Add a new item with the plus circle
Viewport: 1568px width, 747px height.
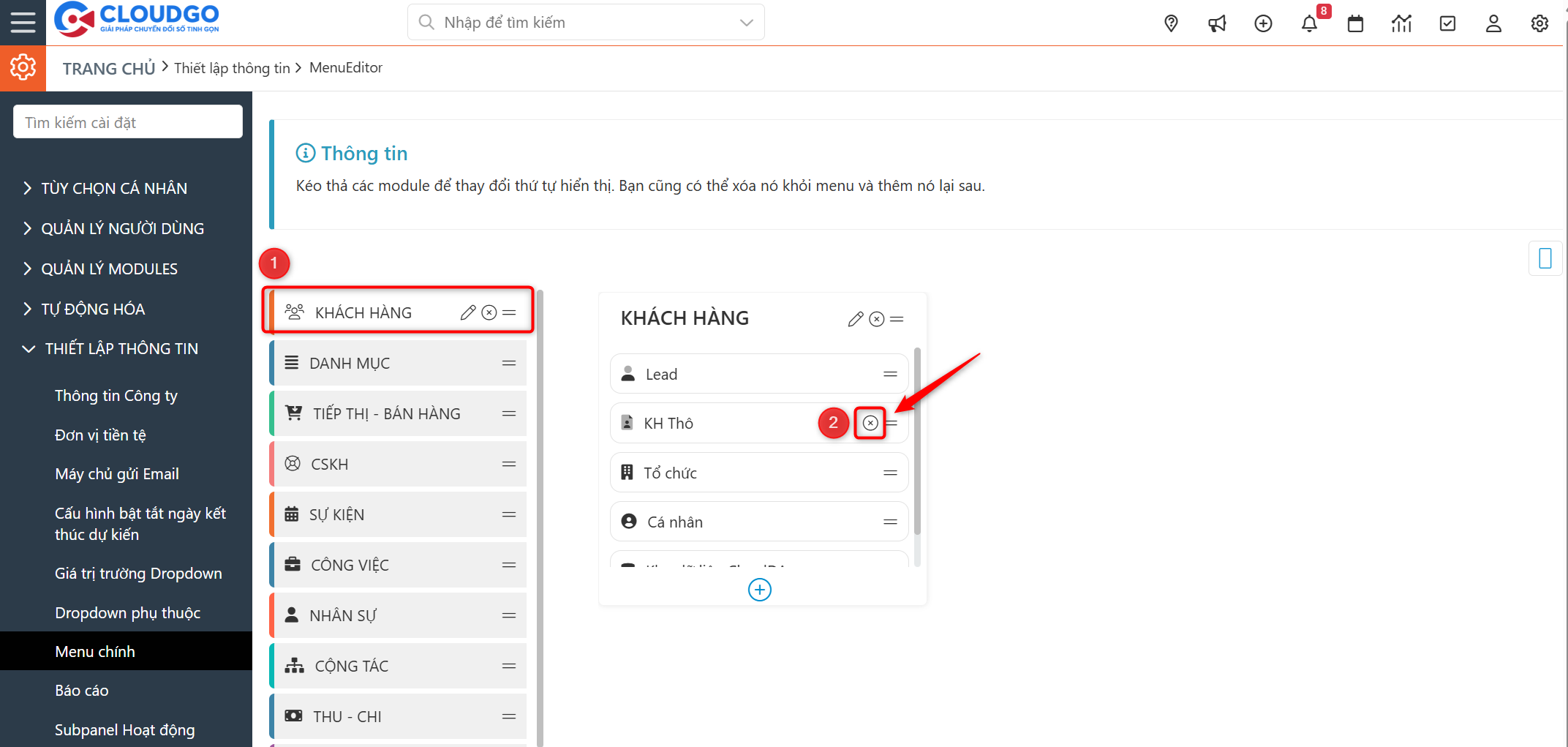coord(760,590)
